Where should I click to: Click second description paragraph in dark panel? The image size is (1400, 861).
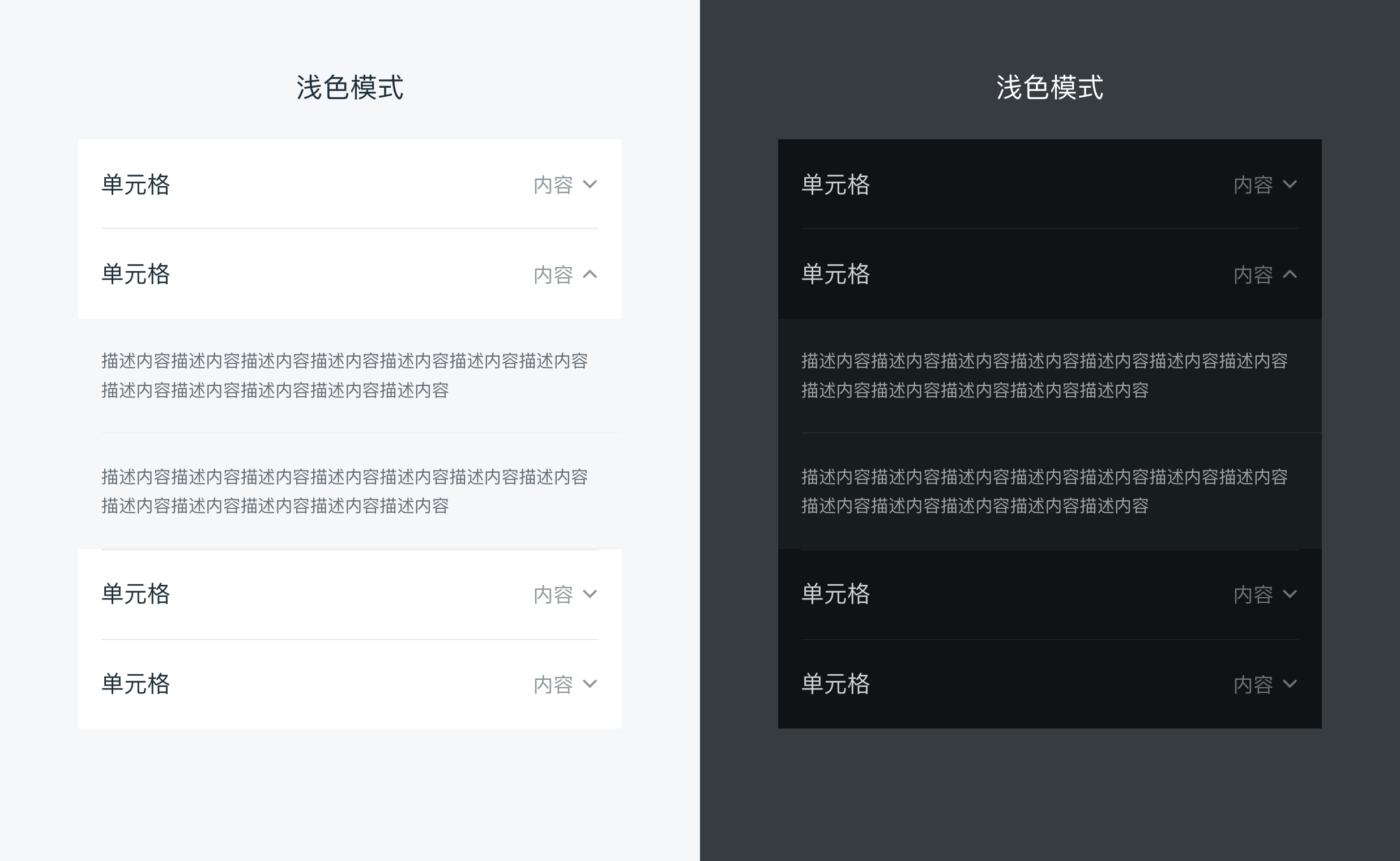coord(1044,491)
